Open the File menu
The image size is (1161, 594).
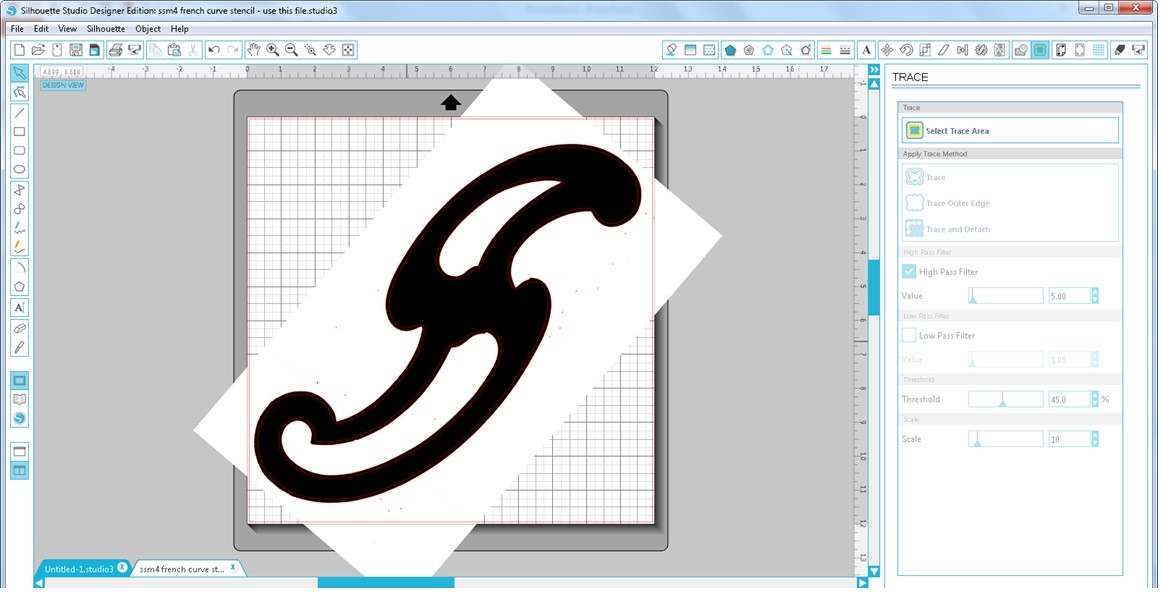click(x=17, y=29)
